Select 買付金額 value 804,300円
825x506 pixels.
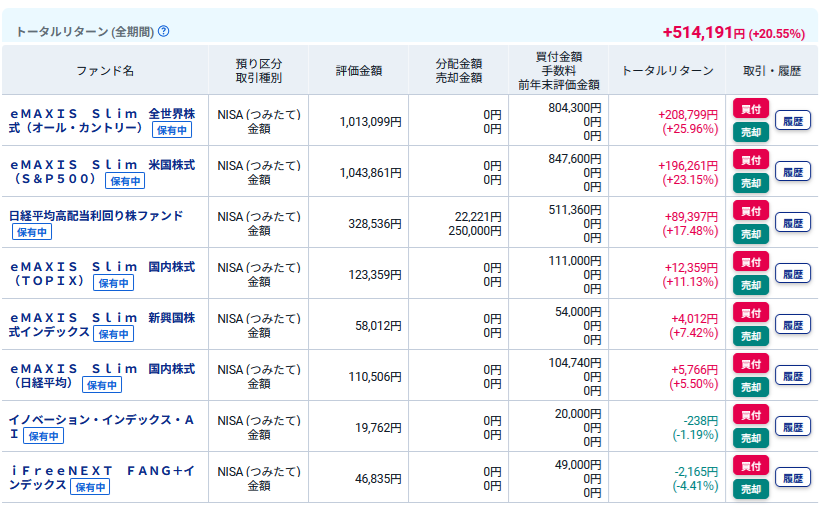tap(575, 108)
